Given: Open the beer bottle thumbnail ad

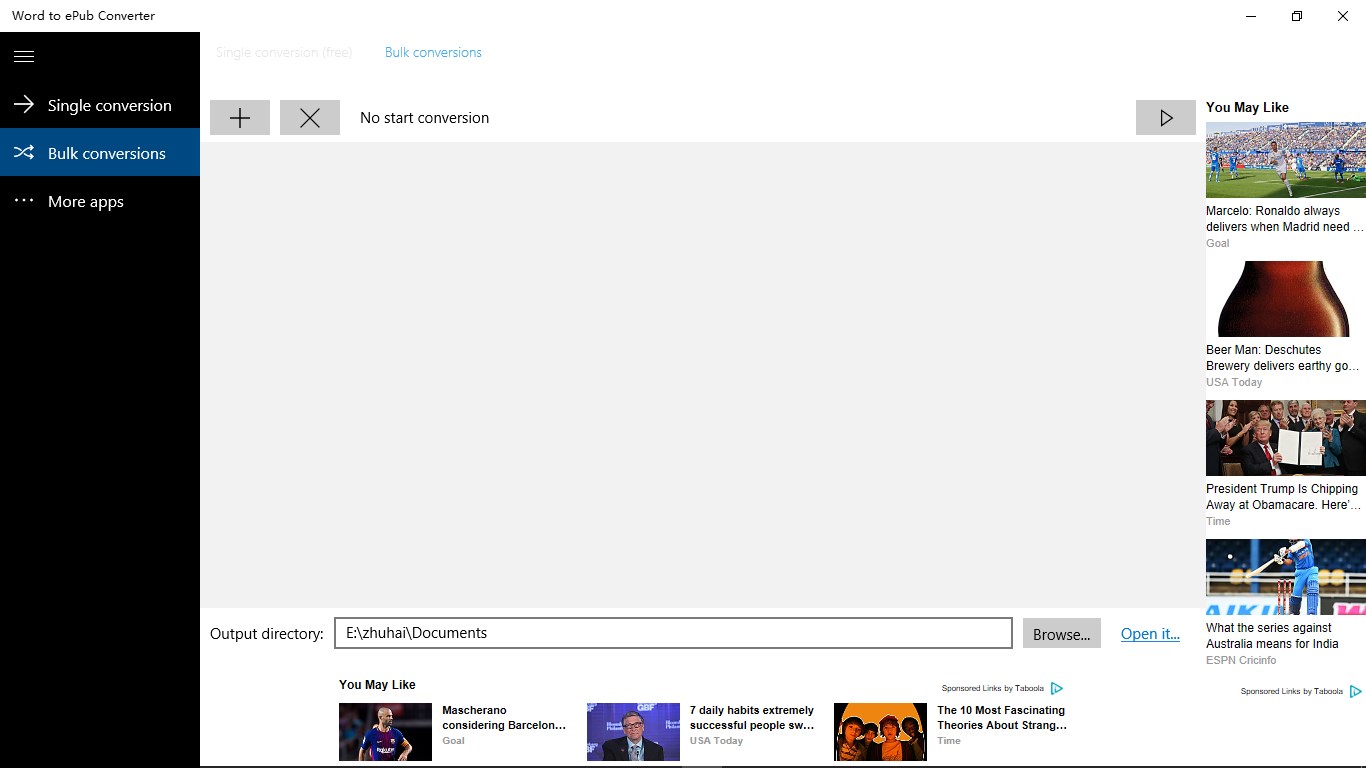Looking at the screenshot, I should click(1285, 299).
